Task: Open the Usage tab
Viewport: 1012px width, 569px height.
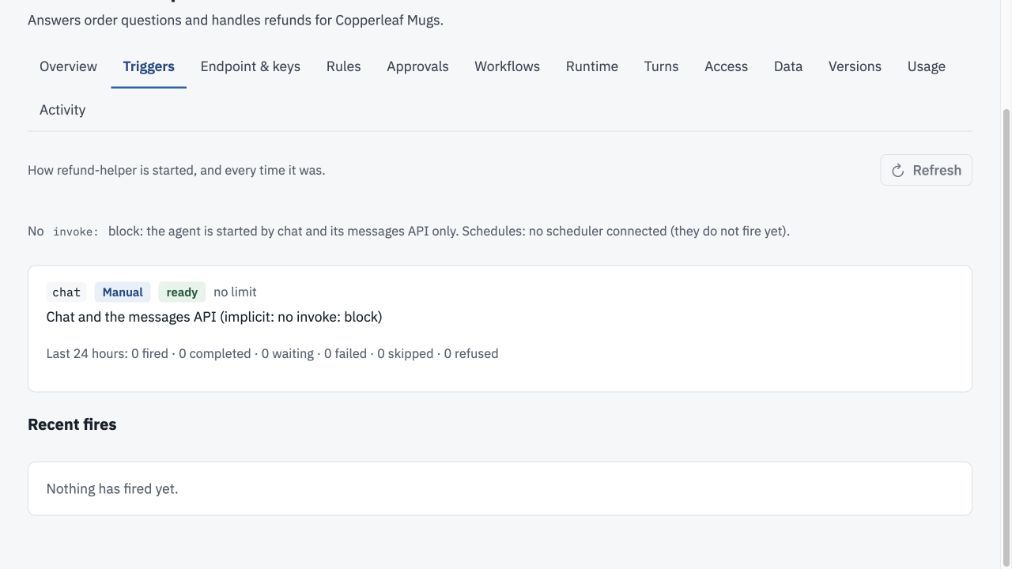Action: (x=926, y=66)
